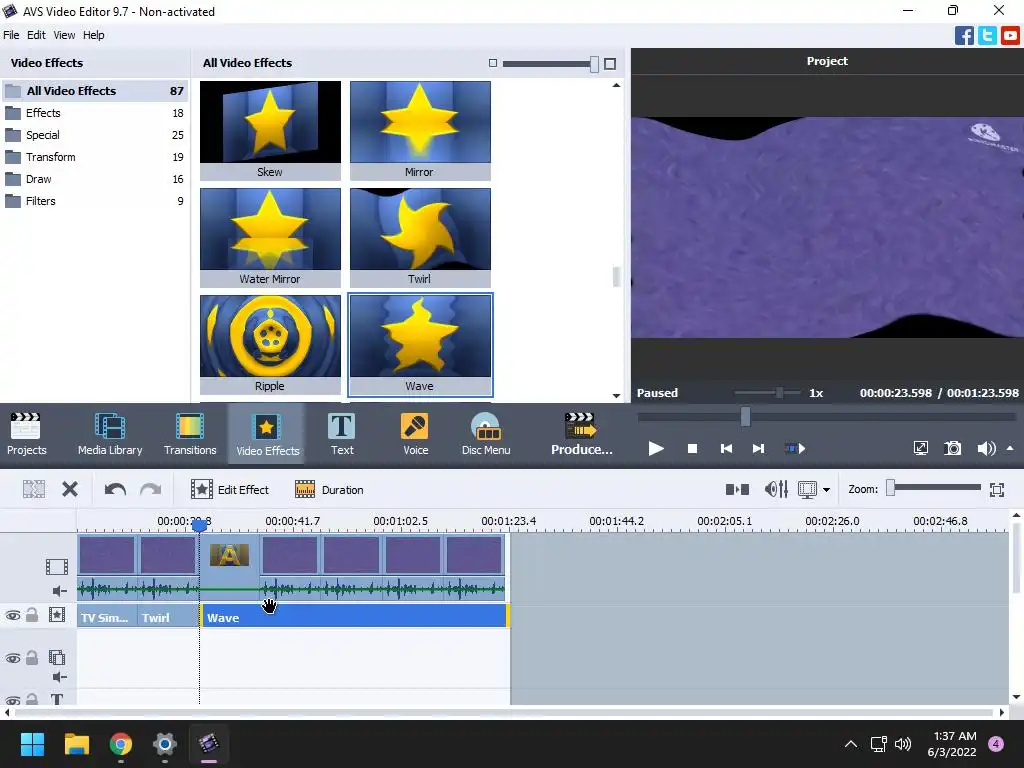Open the Text tool
The height and width of the screenshot is (768, 1024).
coord(342,434)
